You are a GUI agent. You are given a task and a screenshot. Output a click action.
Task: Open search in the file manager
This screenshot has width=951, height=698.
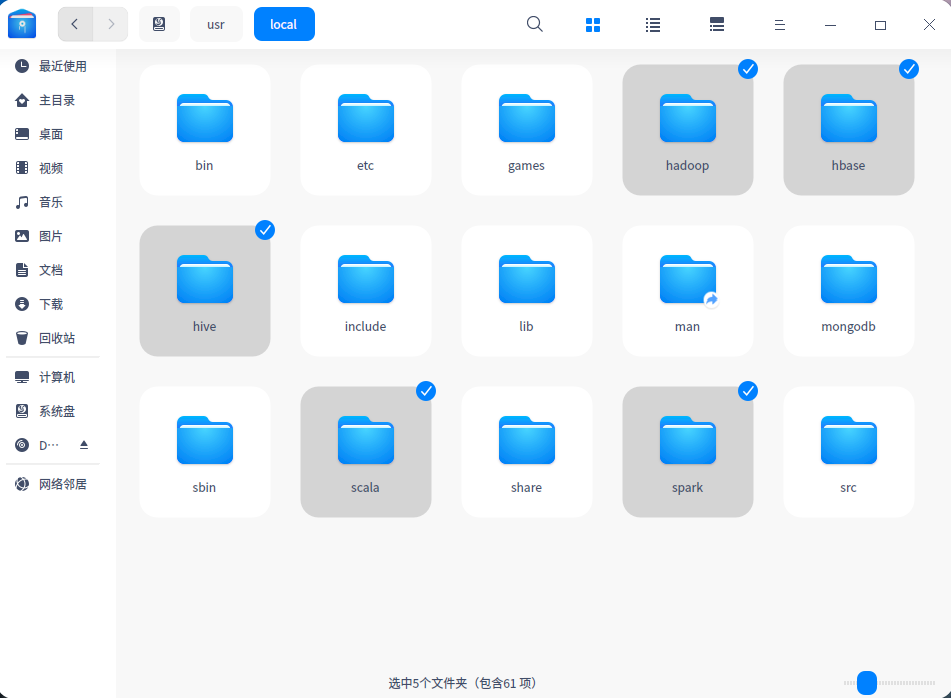pos(534,24)
